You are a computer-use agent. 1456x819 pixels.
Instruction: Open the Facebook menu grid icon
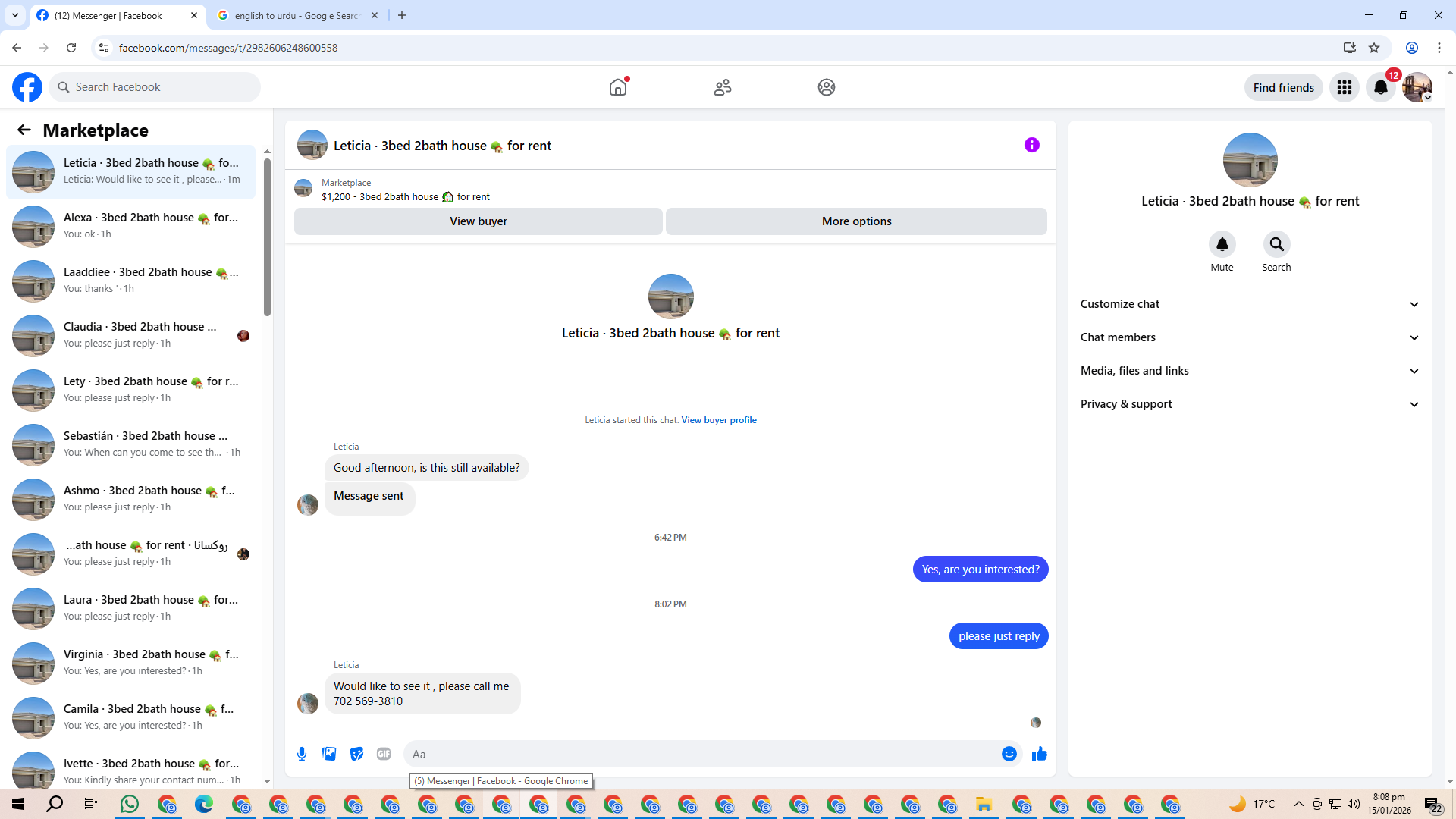click(x=1345, y=87)
